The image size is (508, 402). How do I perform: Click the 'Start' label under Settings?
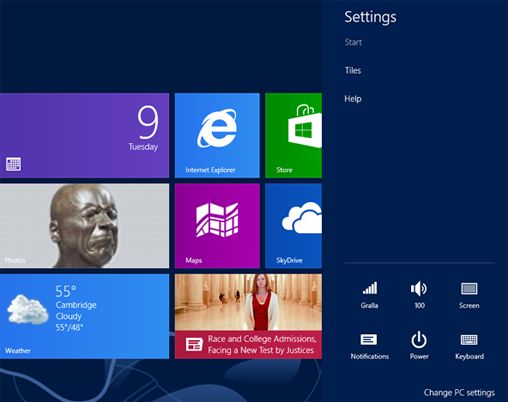coord(353,42)
